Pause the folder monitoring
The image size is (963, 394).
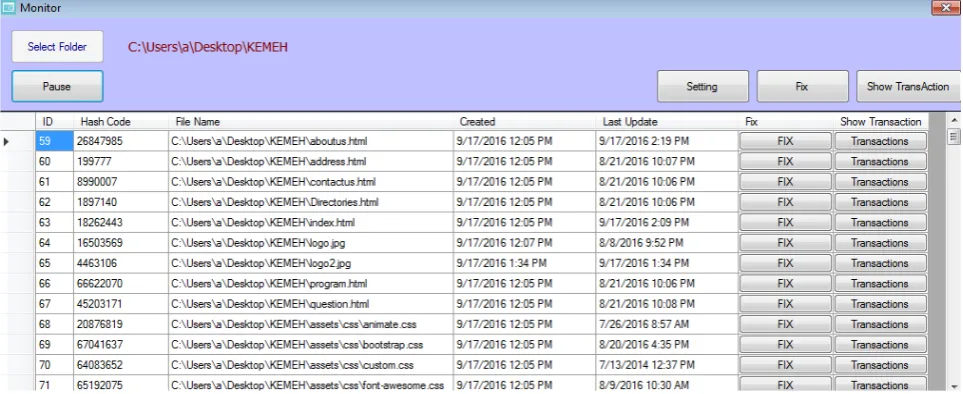tap(57, 87)
